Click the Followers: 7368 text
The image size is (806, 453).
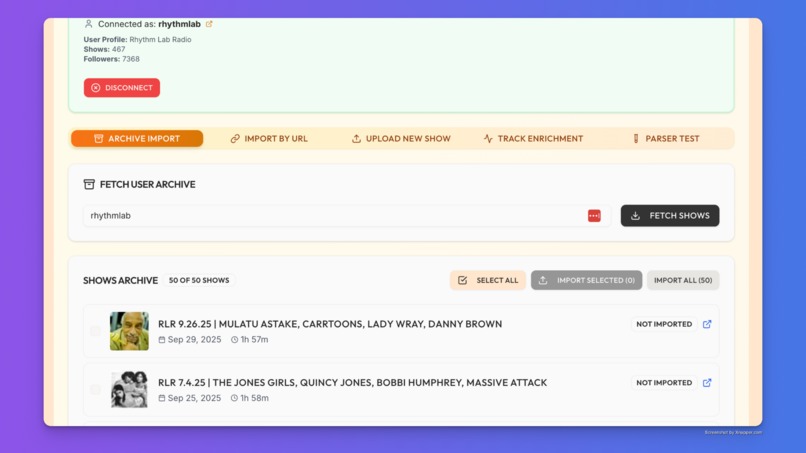[x=112, y=59]
